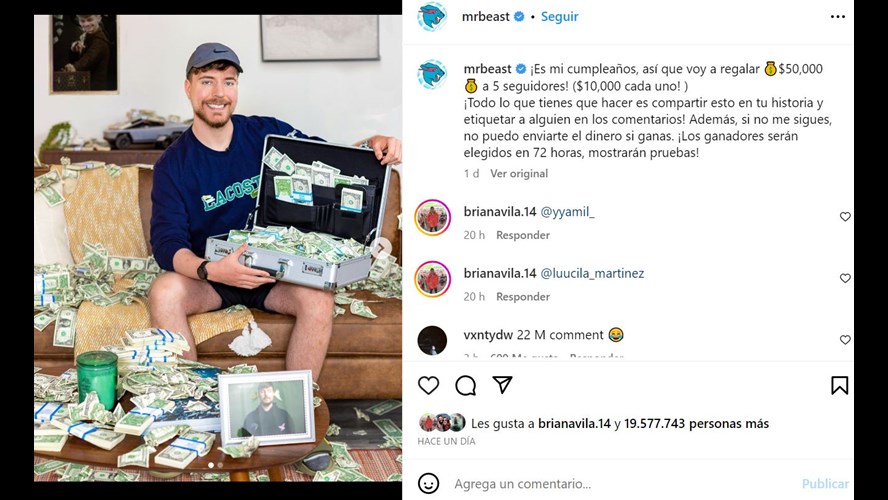Submit comment with Publicar button
This screenshot has width=888, height=500.
[825, 484]
